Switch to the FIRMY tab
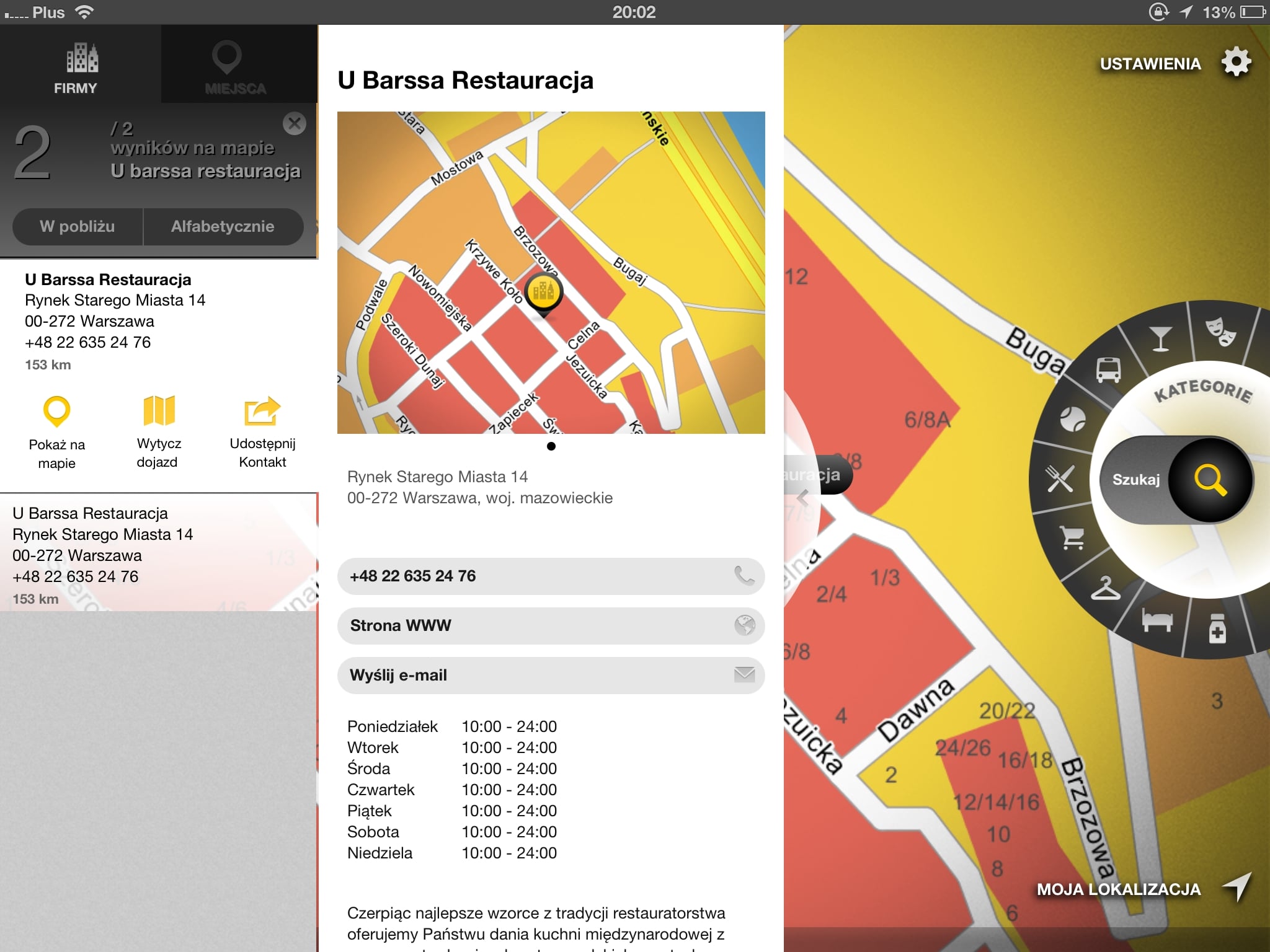The height and width of the screenshot is (952, 1270). tap(81, 64)
